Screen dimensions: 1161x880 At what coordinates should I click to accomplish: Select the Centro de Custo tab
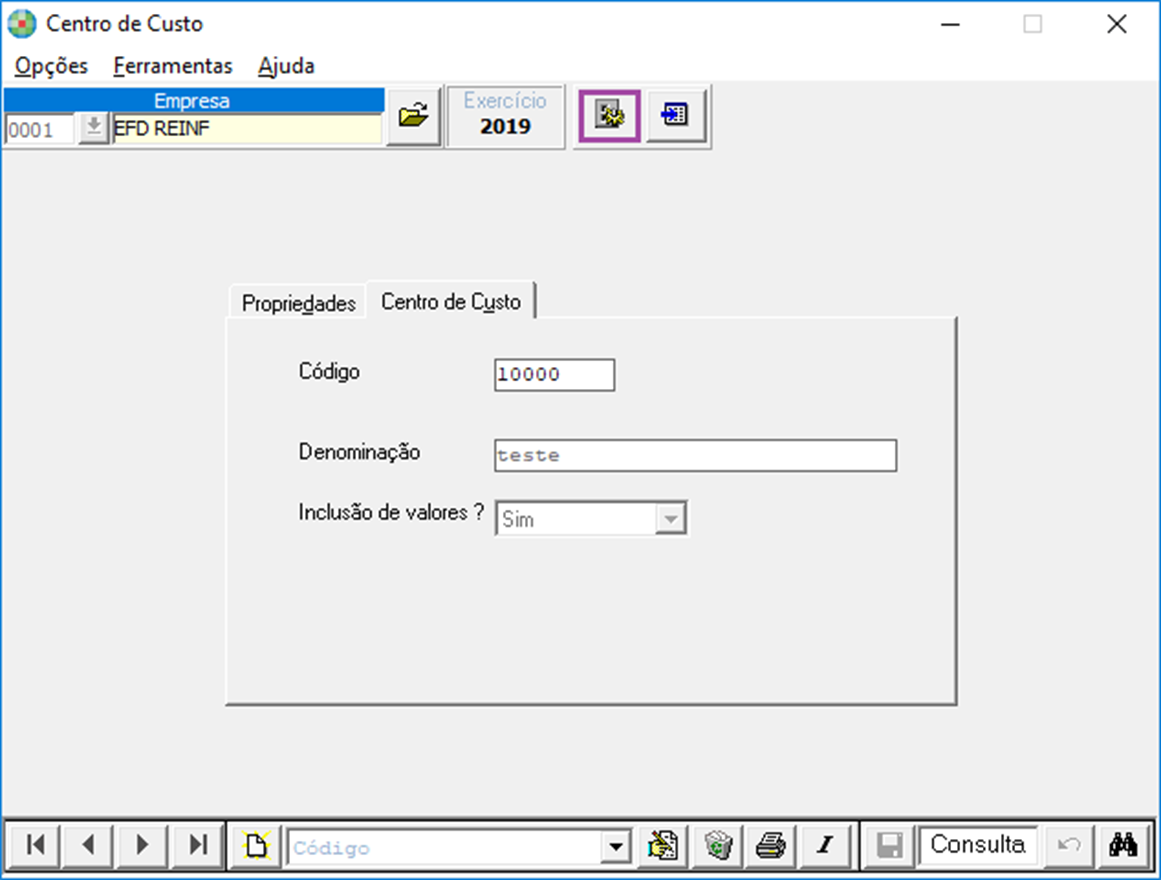(x=451, y=301)
